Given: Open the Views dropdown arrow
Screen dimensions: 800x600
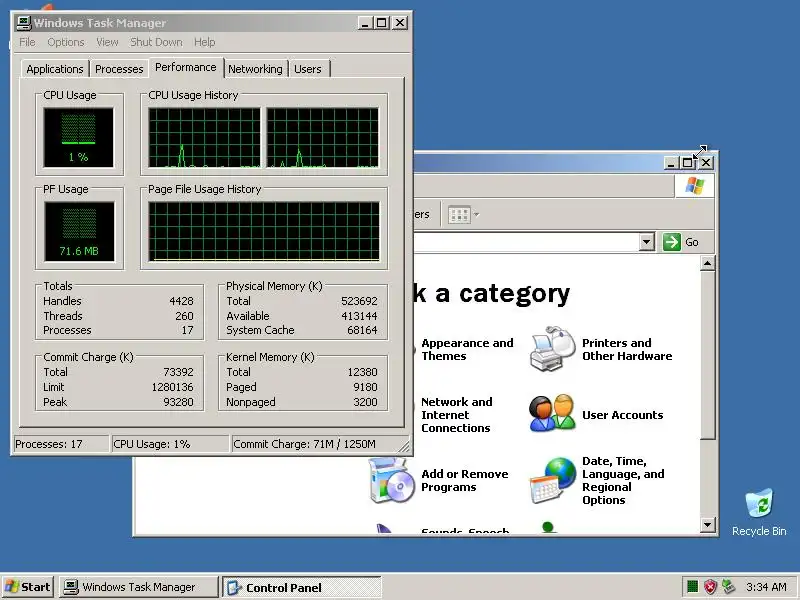Looking at the screenshot, I should [x=477, y=215].
